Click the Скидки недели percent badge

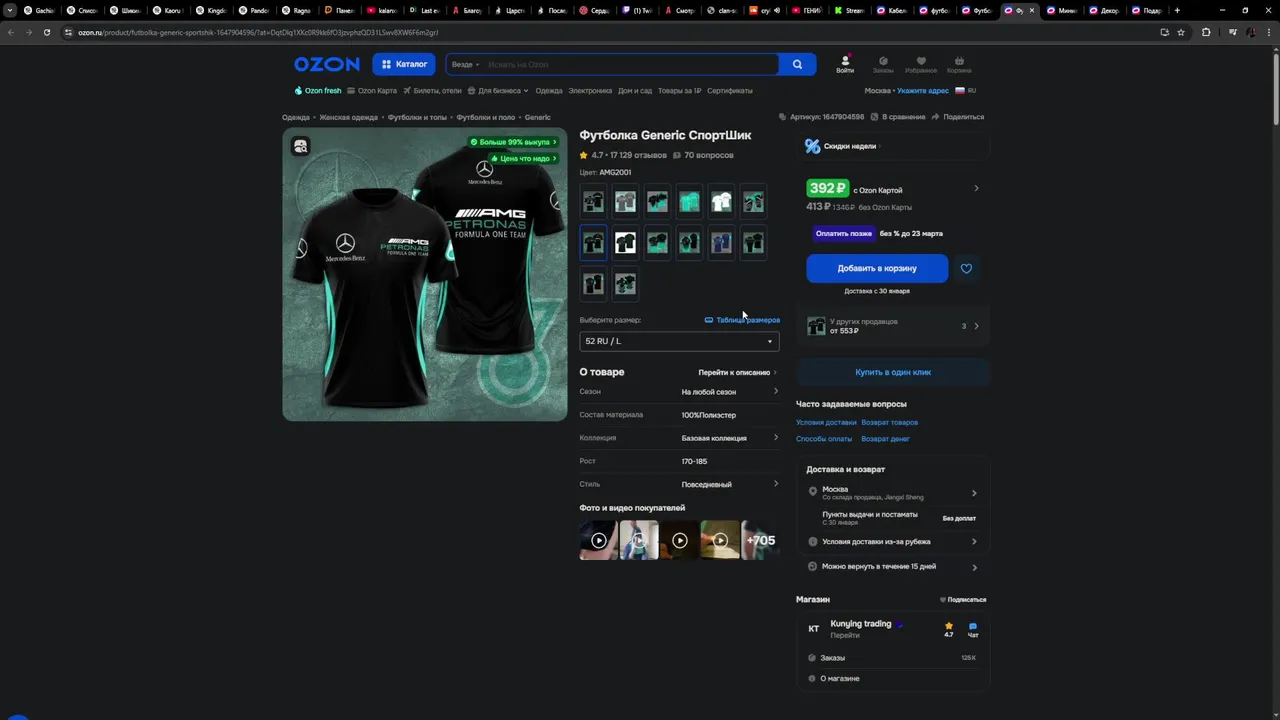click(813, 146)
